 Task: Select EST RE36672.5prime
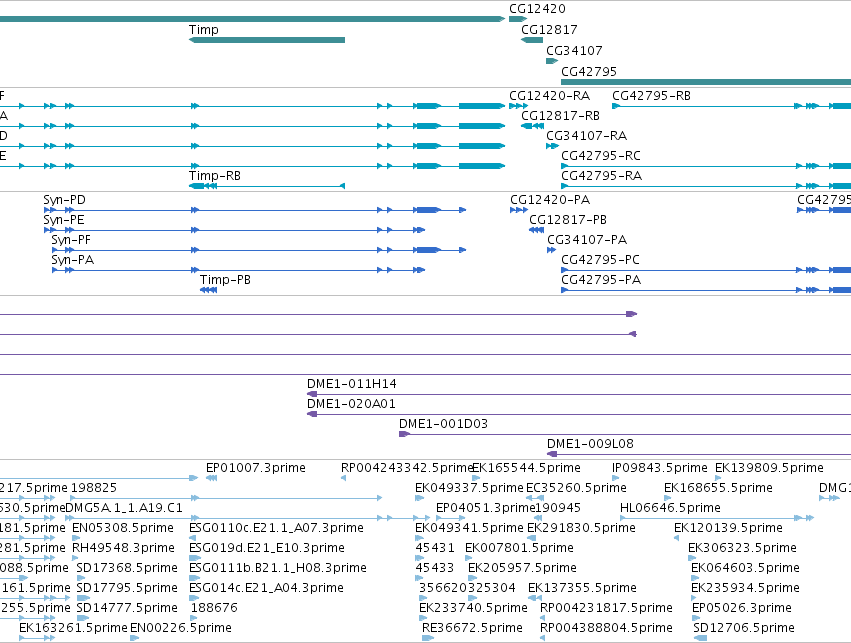pos(428,638)
